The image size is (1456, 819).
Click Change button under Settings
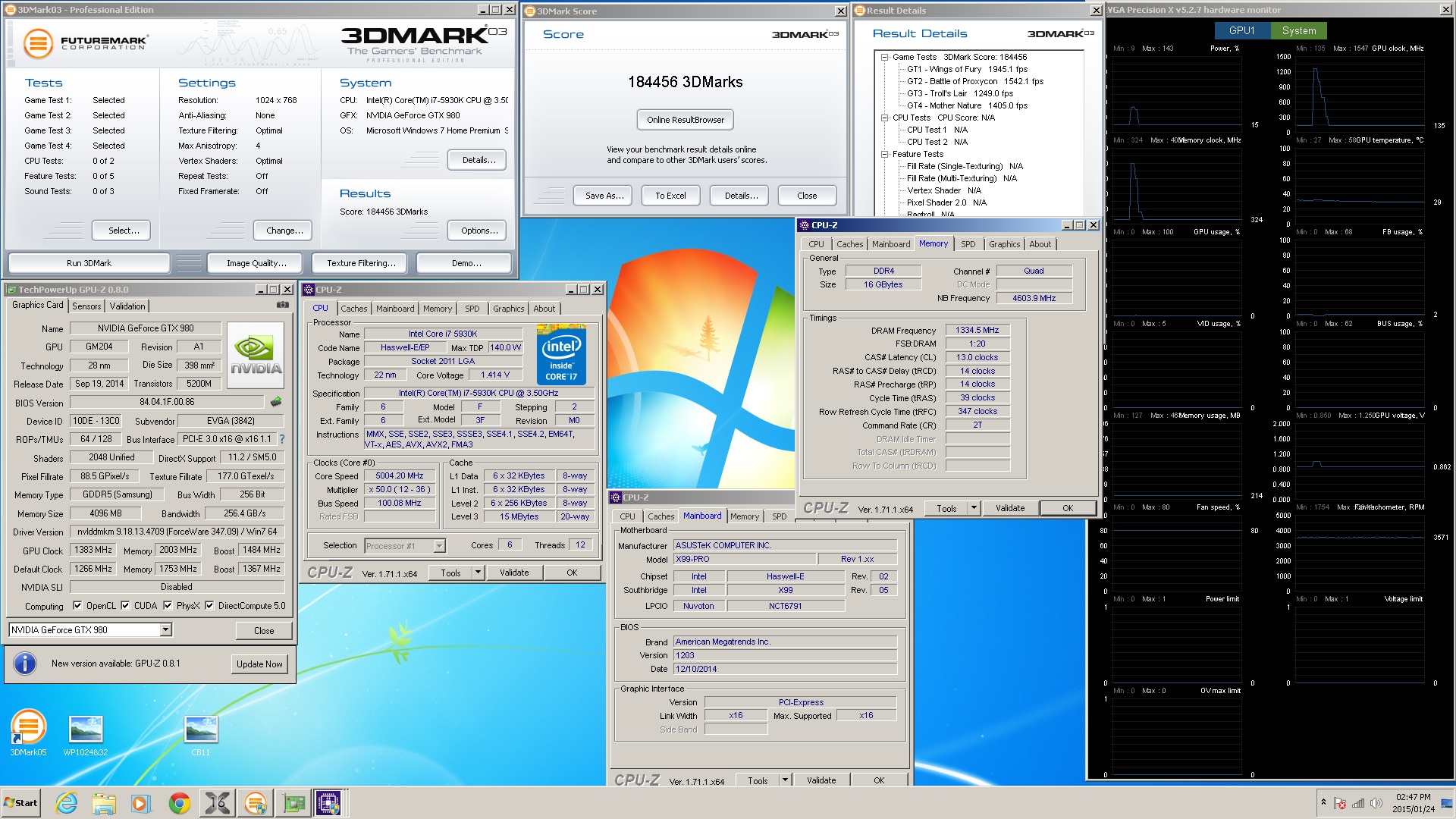tap(284, 231)
